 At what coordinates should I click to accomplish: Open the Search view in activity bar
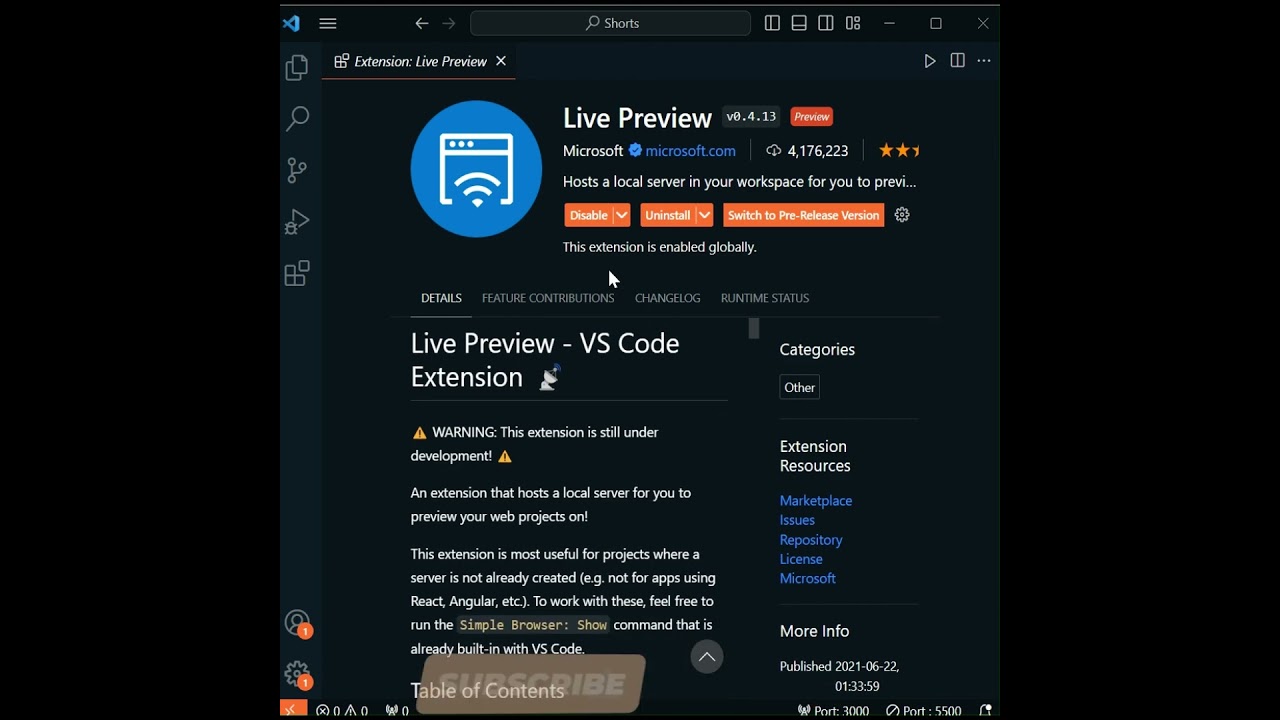(297, 119)
